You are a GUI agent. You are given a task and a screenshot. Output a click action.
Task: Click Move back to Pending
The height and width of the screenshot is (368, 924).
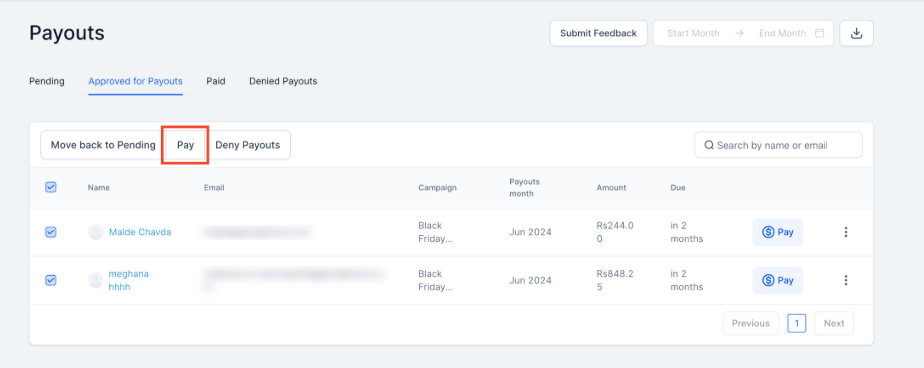point(103,145)
